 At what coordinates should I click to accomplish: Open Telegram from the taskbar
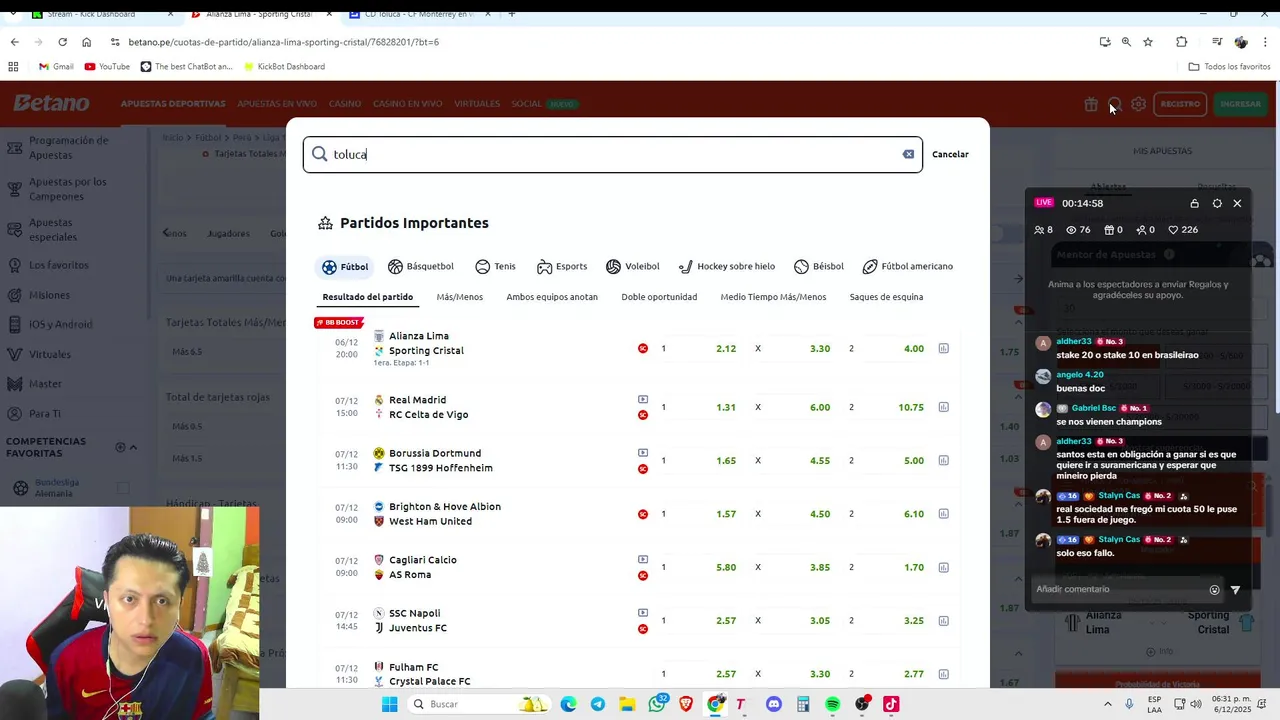pyautogui.click(x=597, y=704)
